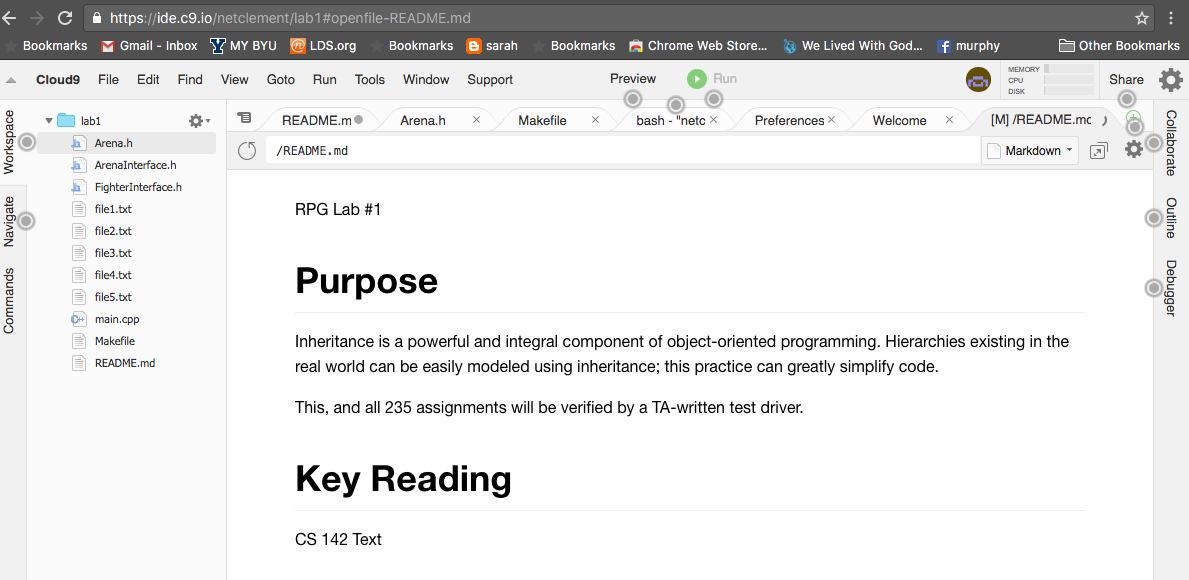The image size is (1189, 580).
Task: Open MY BYU bookmark
Action: [243, 45]
